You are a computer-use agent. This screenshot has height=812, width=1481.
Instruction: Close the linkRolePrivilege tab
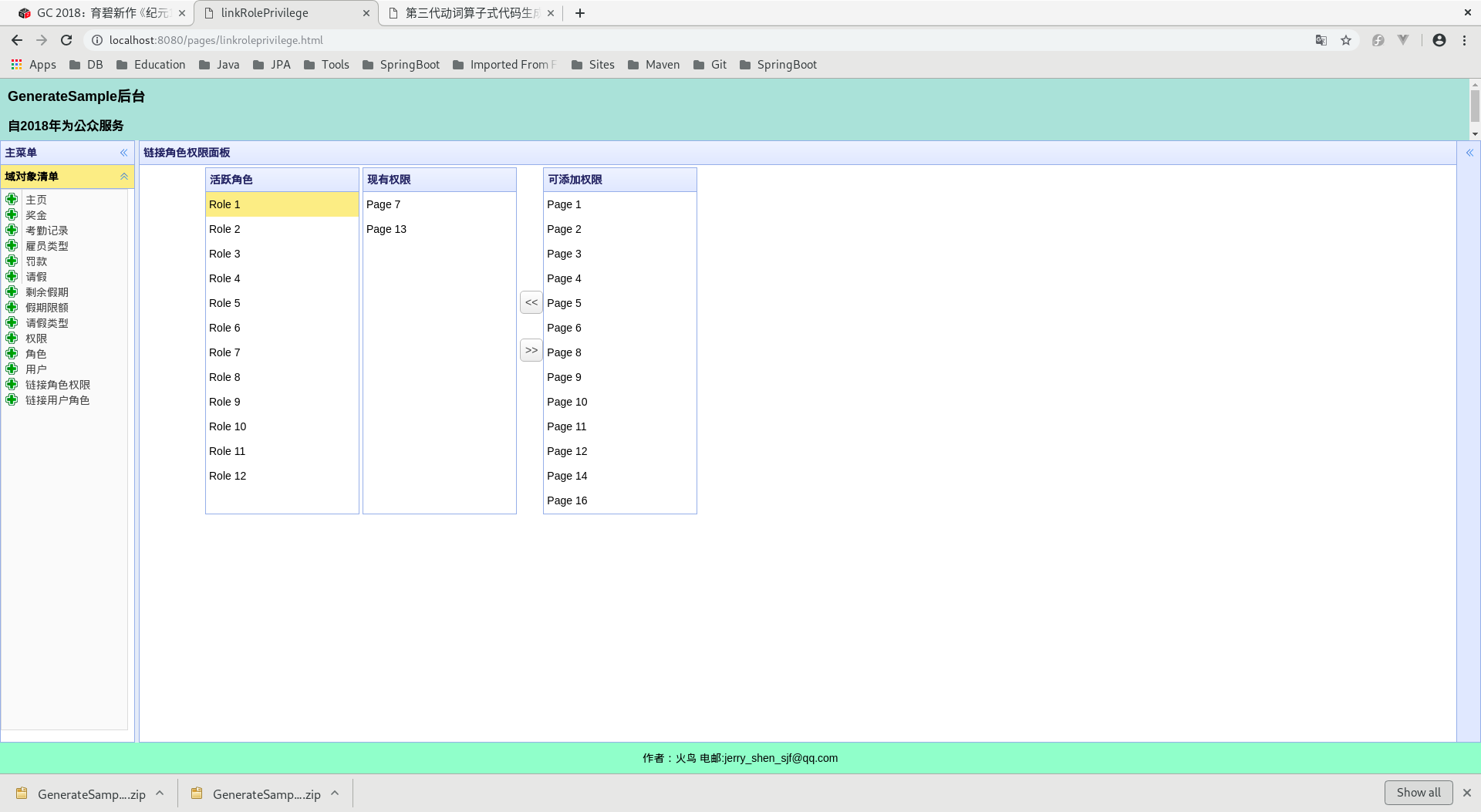coord(366,13)
